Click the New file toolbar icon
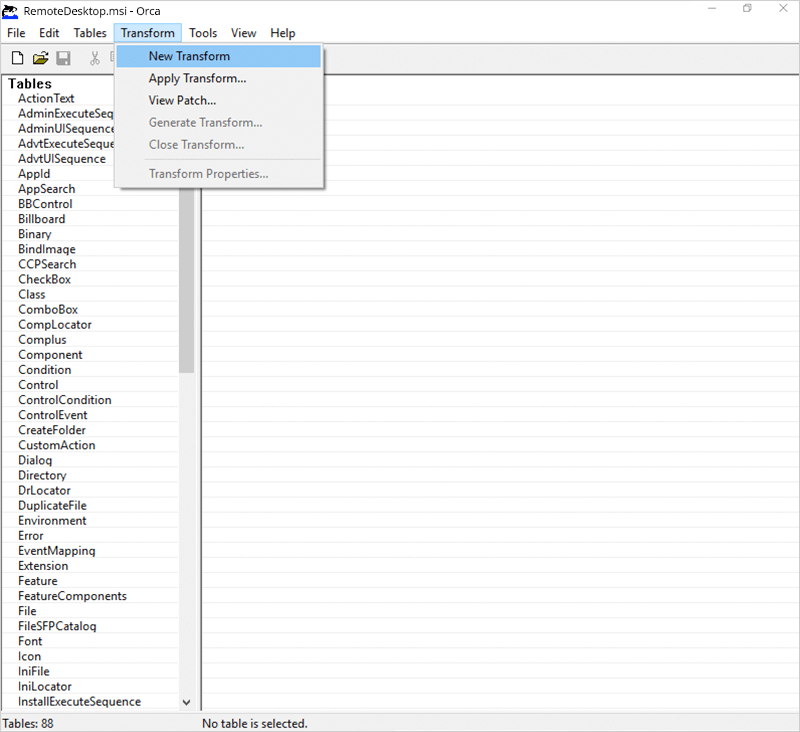The image size is (800, 732). 17,58
